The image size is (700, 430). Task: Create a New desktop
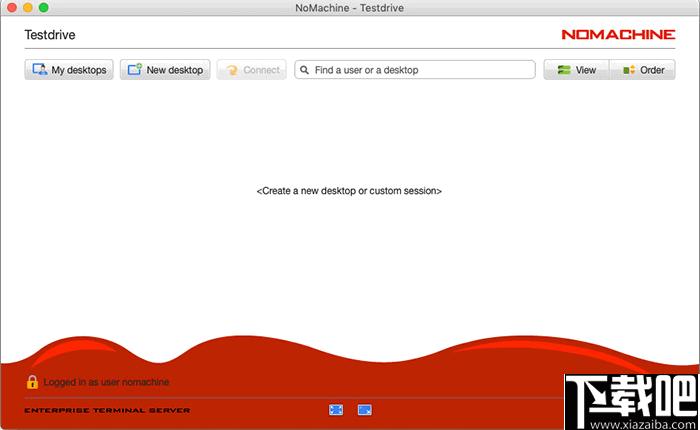tap(165, 70)
